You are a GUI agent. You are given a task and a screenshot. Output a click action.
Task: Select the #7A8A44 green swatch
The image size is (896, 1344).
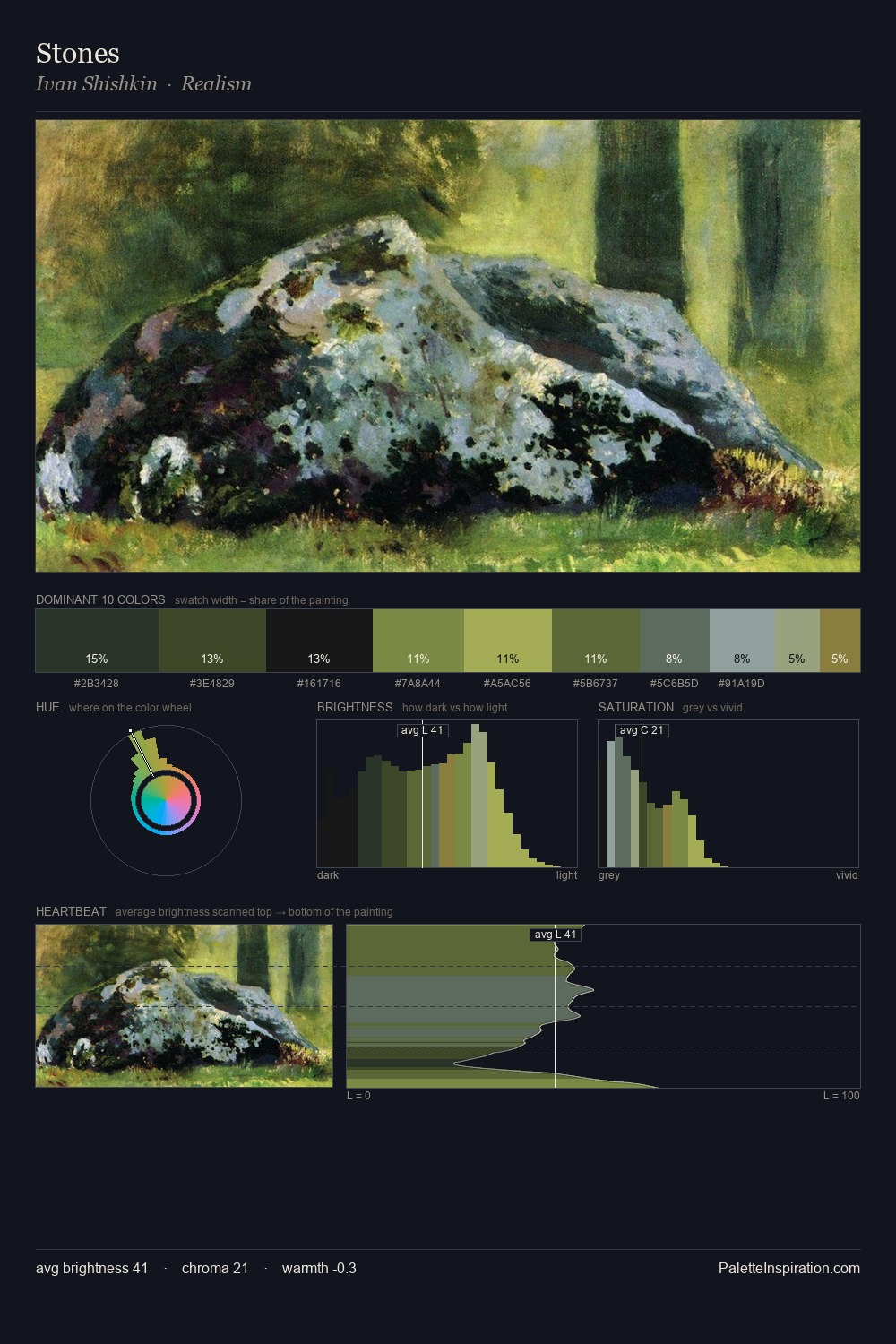[x=418, y=641]
